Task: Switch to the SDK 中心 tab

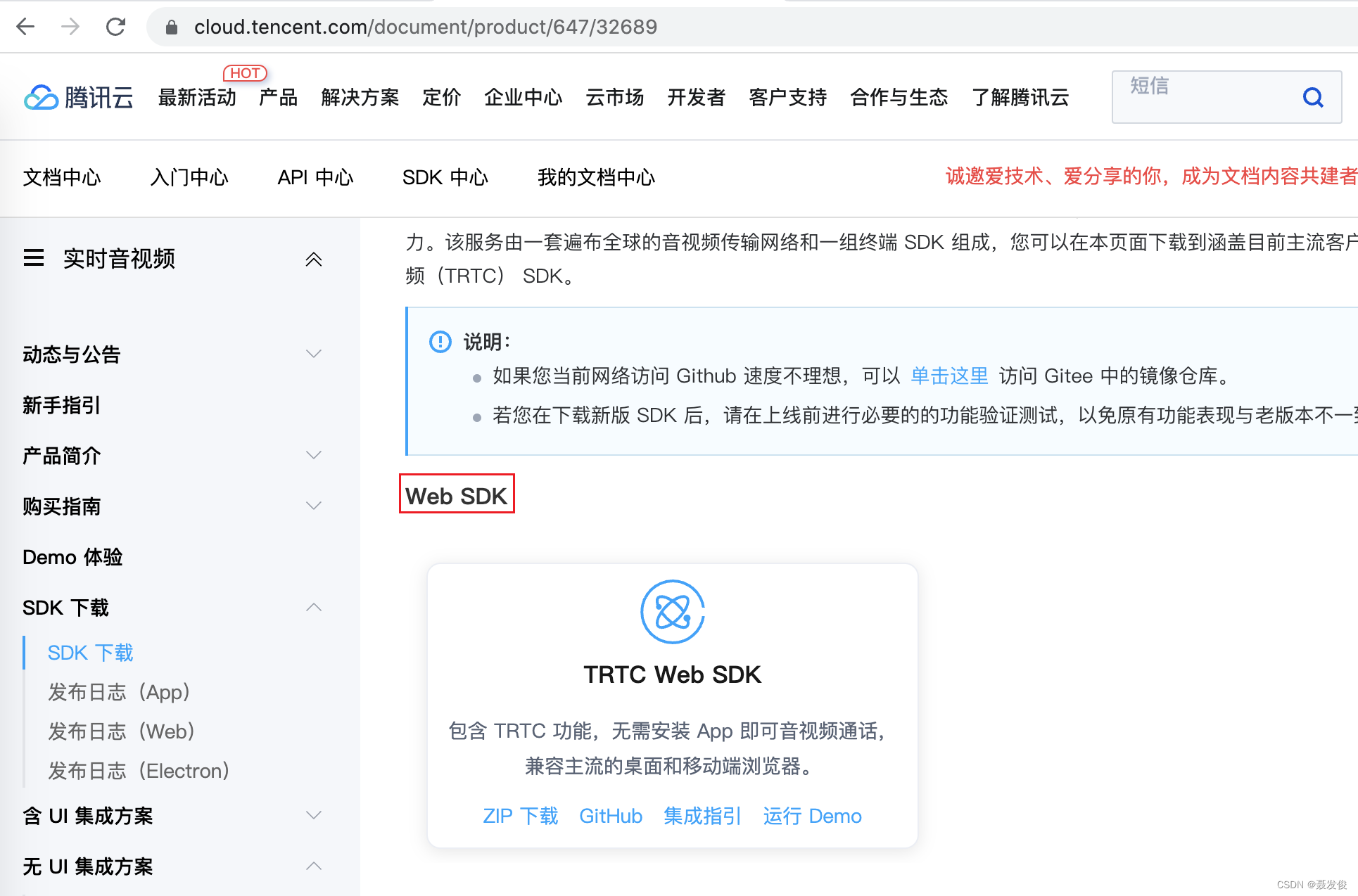Action: pyautogui.click(x=445, y=177)
